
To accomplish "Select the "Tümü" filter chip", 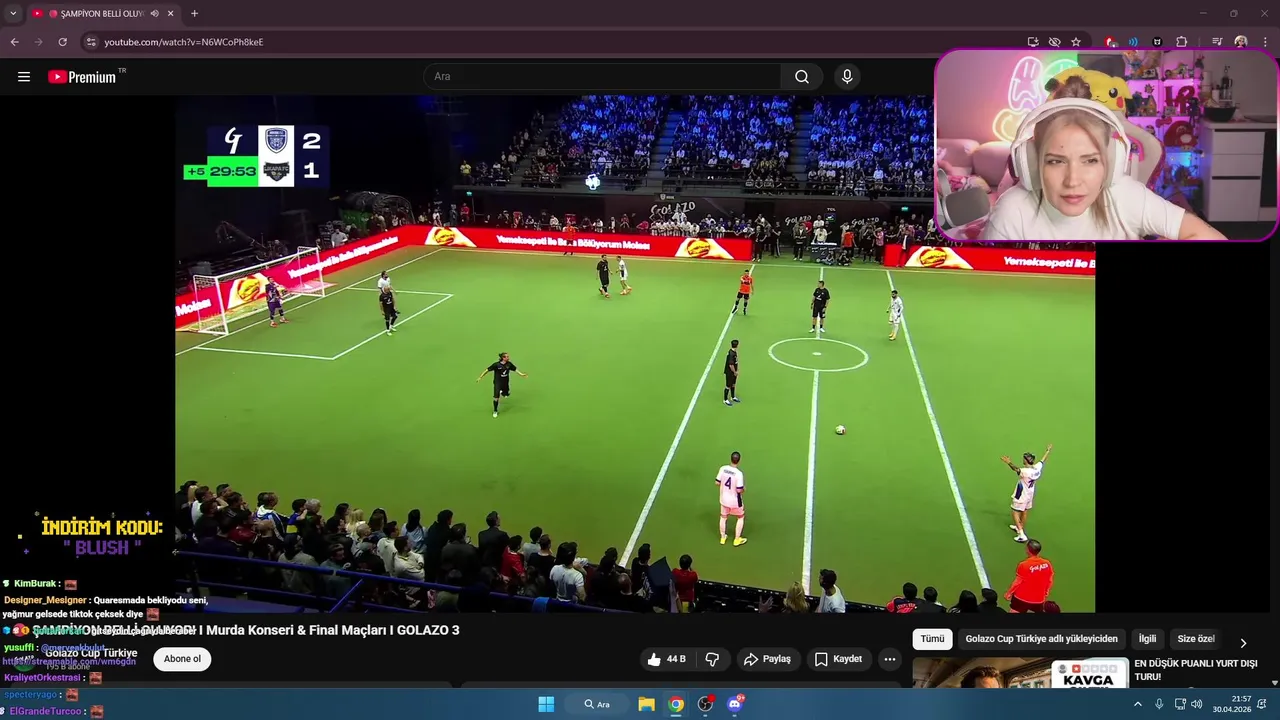I will pyautogui.click(x=932, y=639).
